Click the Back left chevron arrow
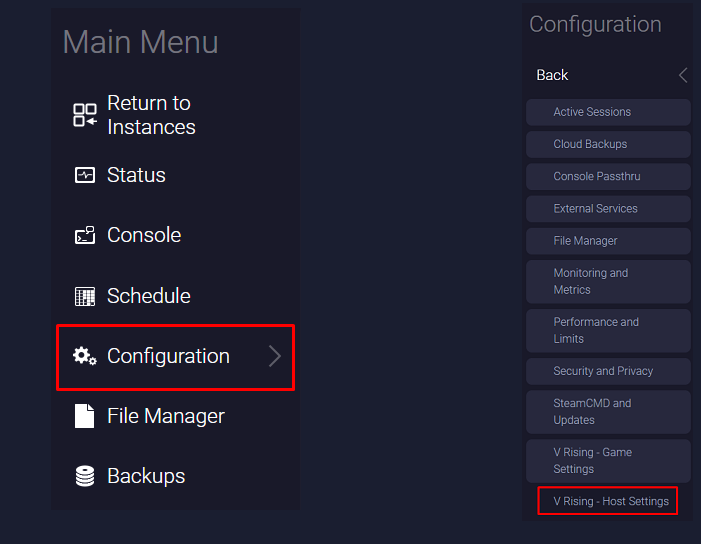The height and width of the screenshot is (544, 701). [683, 75]
